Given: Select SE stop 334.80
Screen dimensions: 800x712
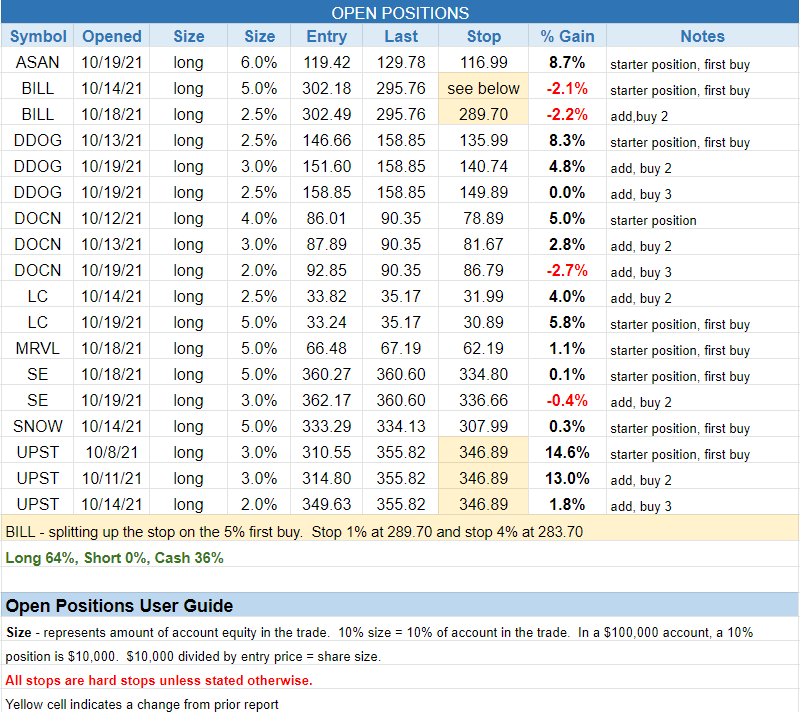Looking at the screenshot, I should coord(484,374).
